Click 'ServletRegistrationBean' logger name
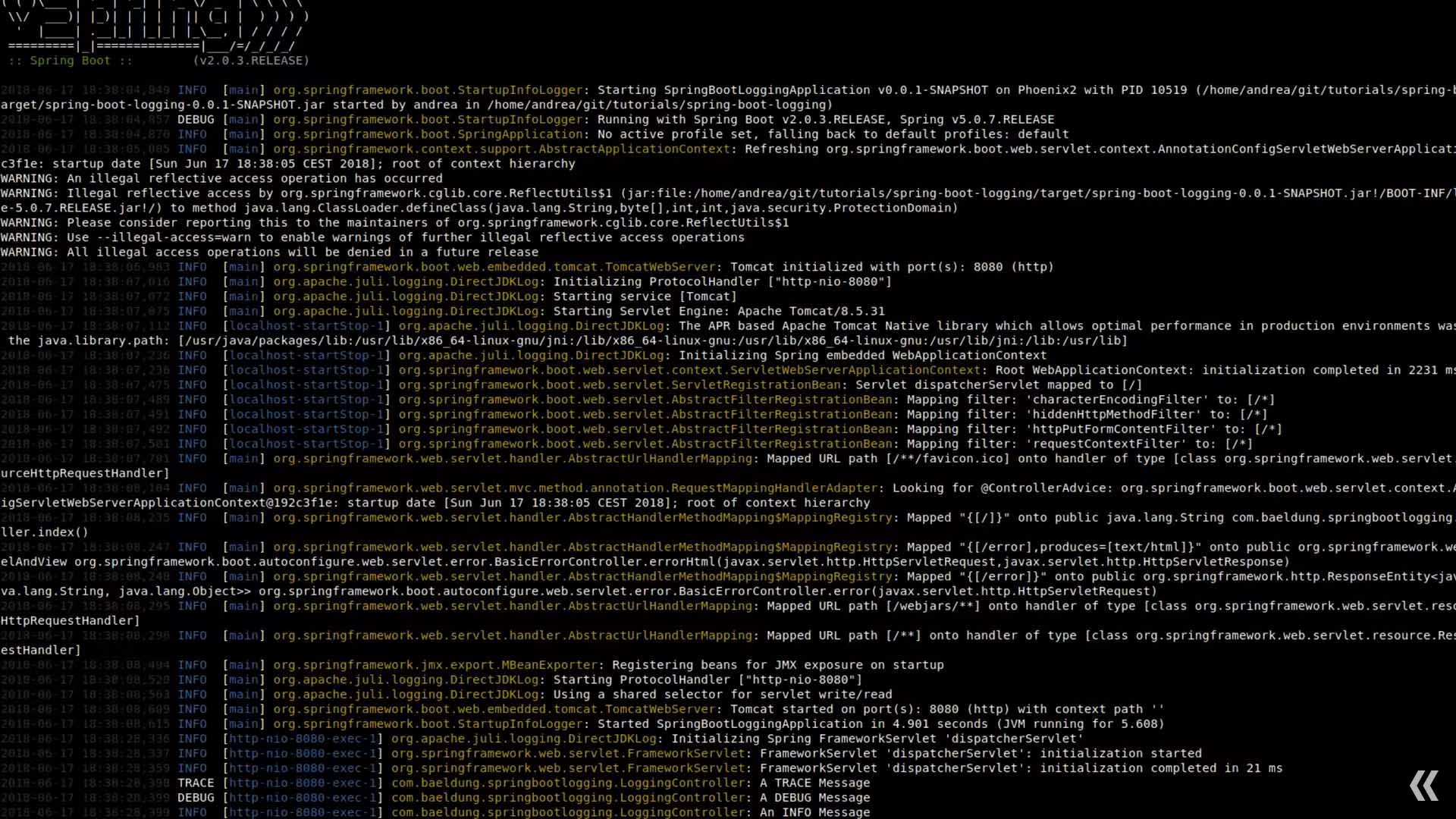 point(755,385)
